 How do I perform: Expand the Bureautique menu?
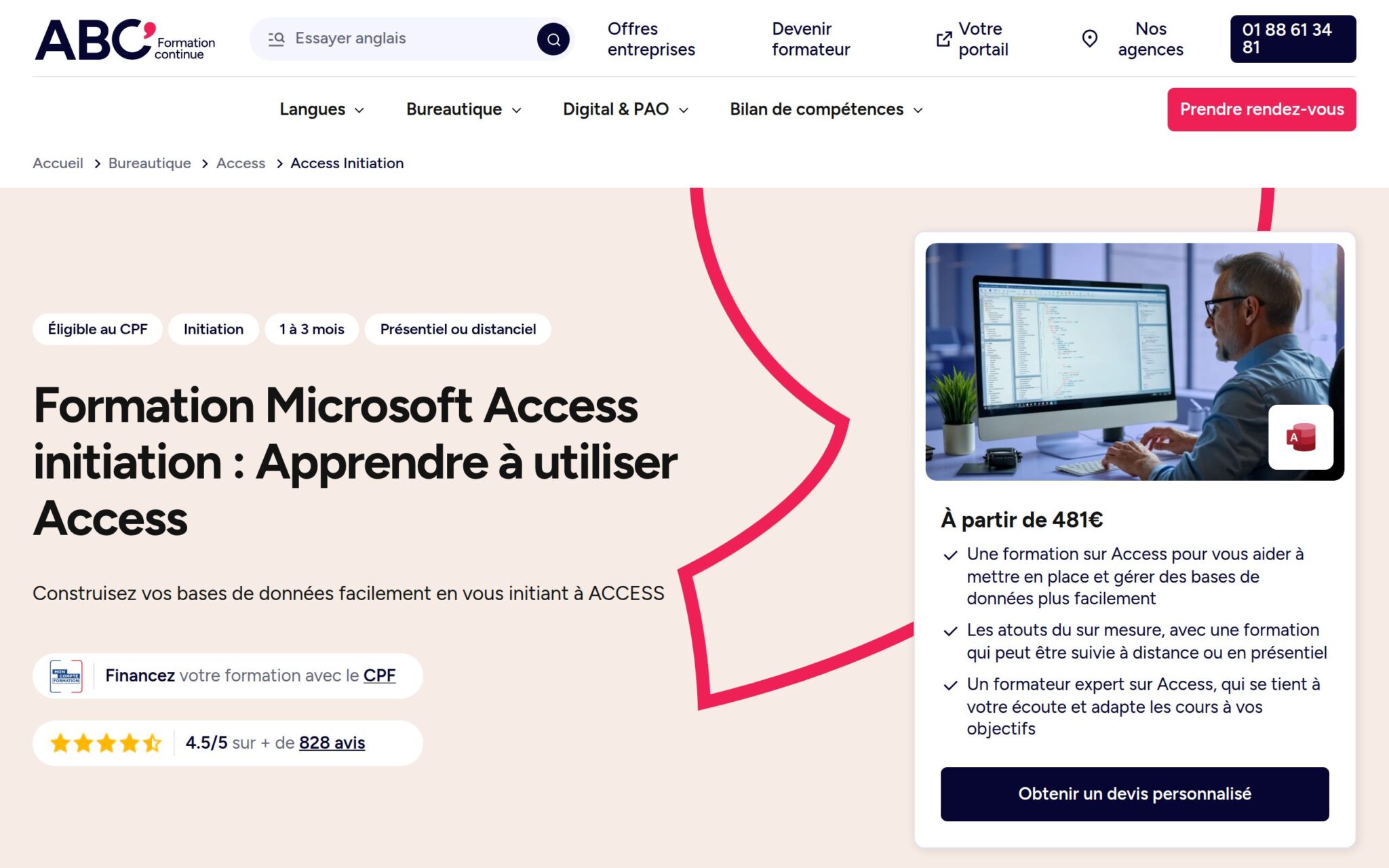464,109
